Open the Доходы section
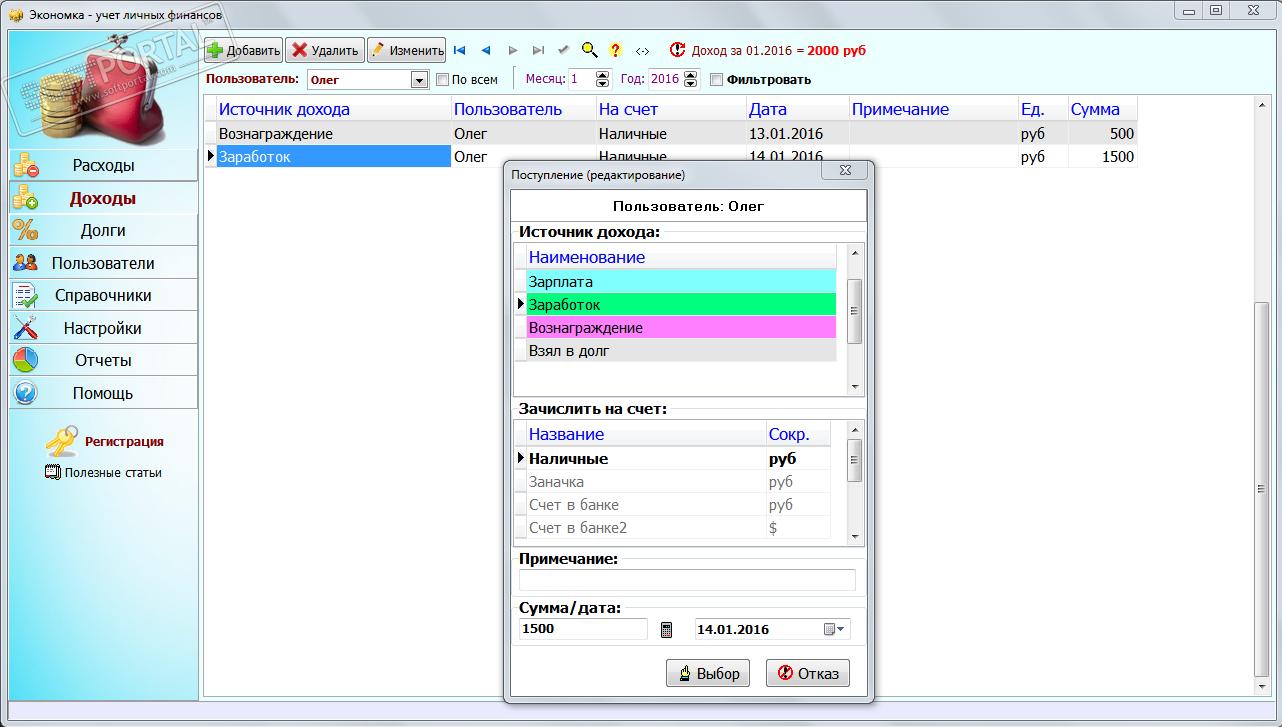This screenshot has width=1282, height=727. point(103,198)
